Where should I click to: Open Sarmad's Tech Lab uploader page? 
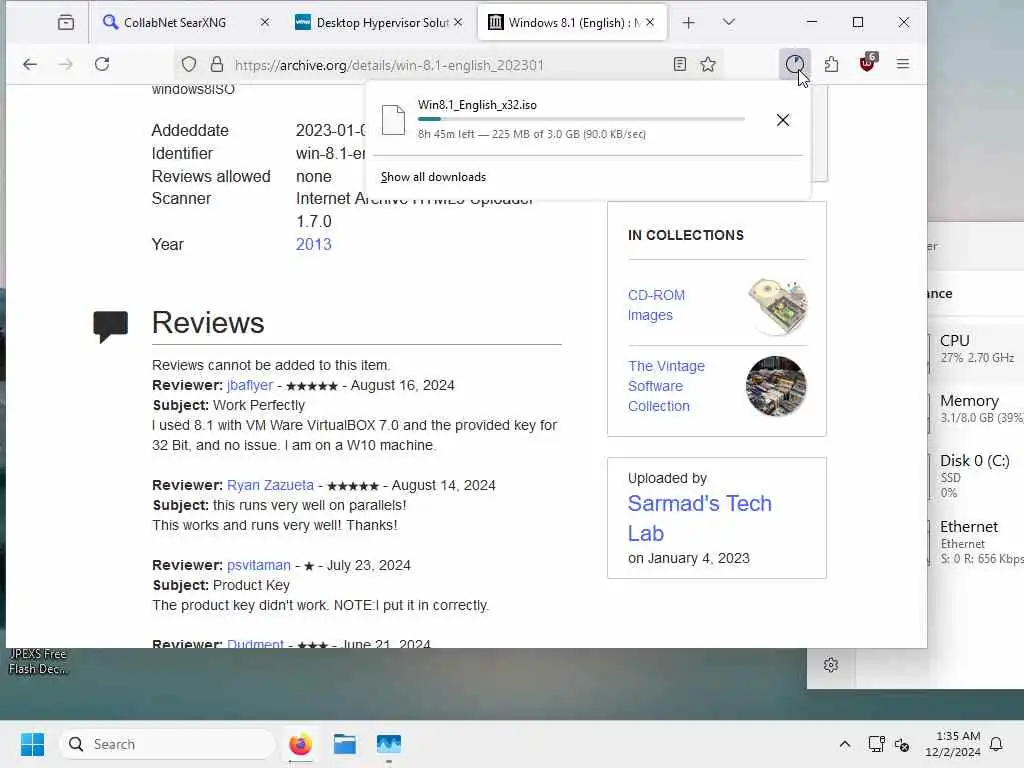pyautogui.click(x=699, y=518)
